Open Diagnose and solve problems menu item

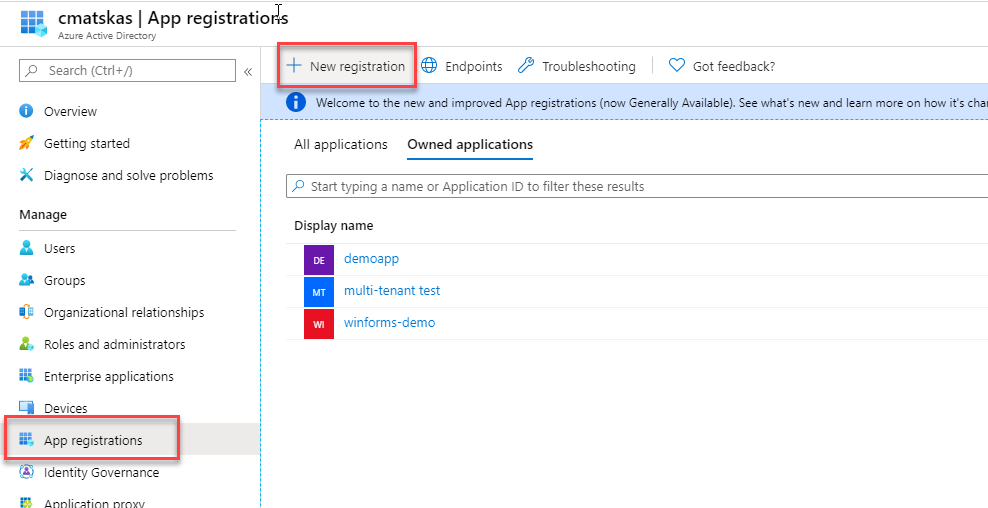tap(129, 176)
